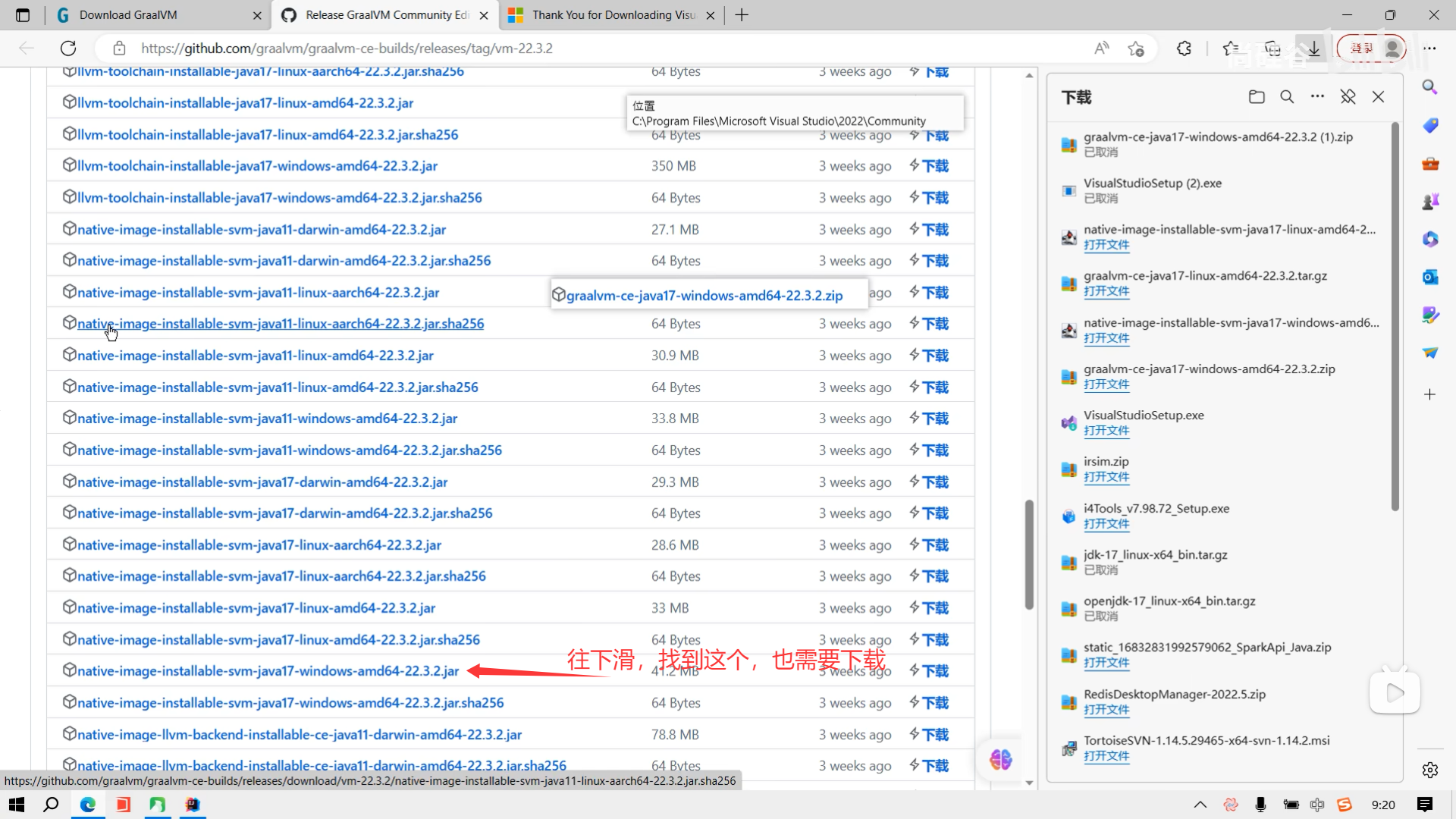1456x819 pixels.
Task: Click the browser refresh button
Action: click(68, 49)
